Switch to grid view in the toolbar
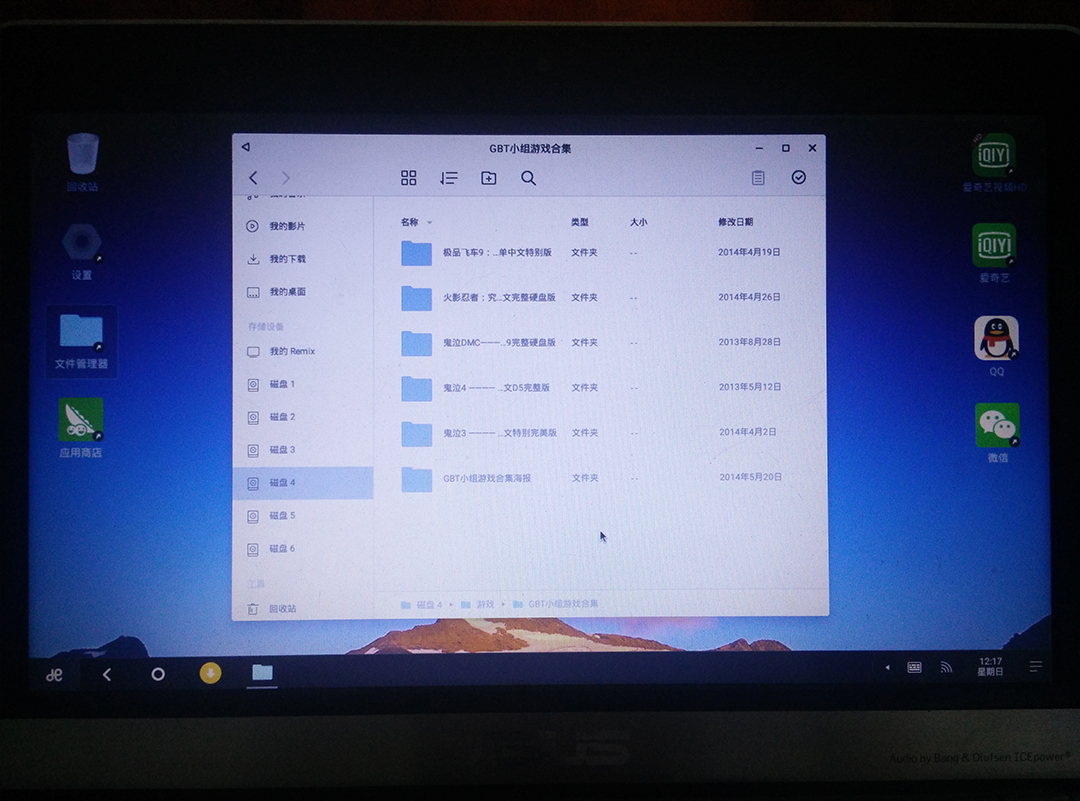Screen dimensions: 1080x801 pos(408,178)
